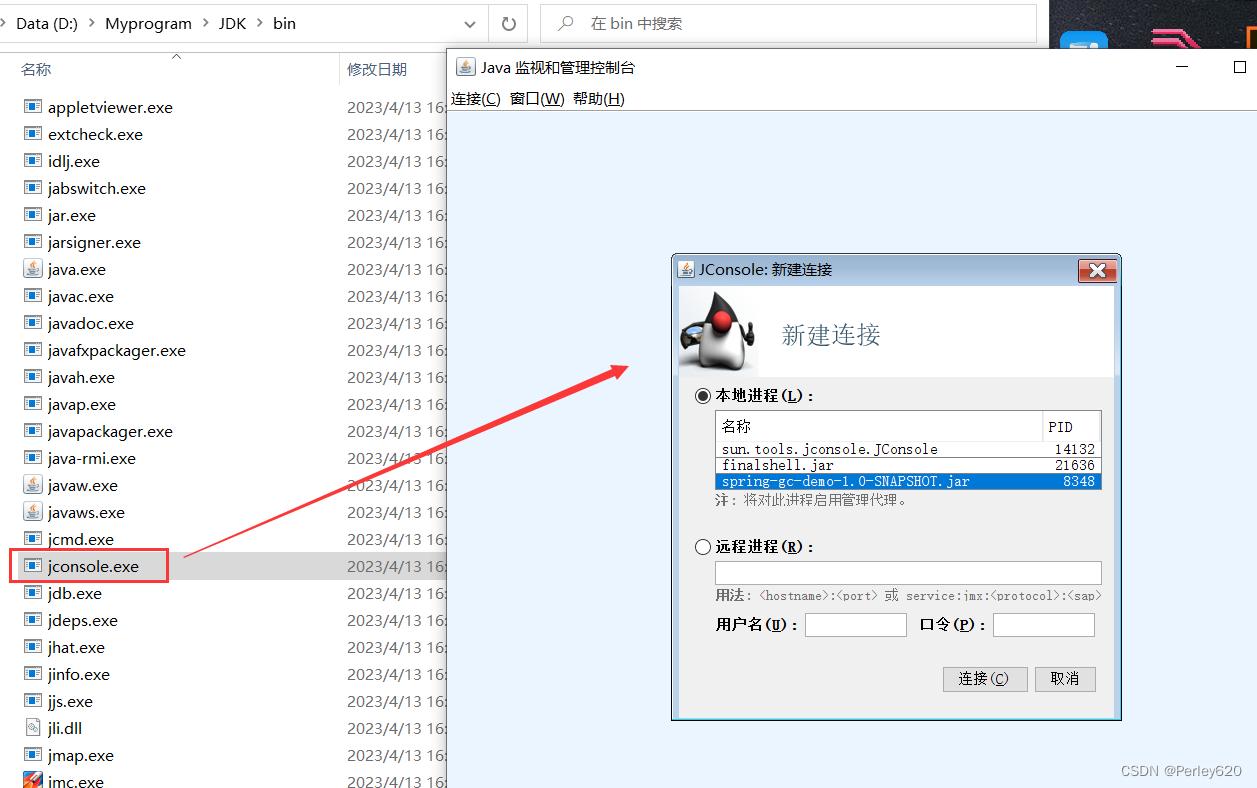1257x788 pixels.
Task: Select the spring-gc-demo-1.0-SNAPSHOT.jar process row
Action: coord(908,481)
